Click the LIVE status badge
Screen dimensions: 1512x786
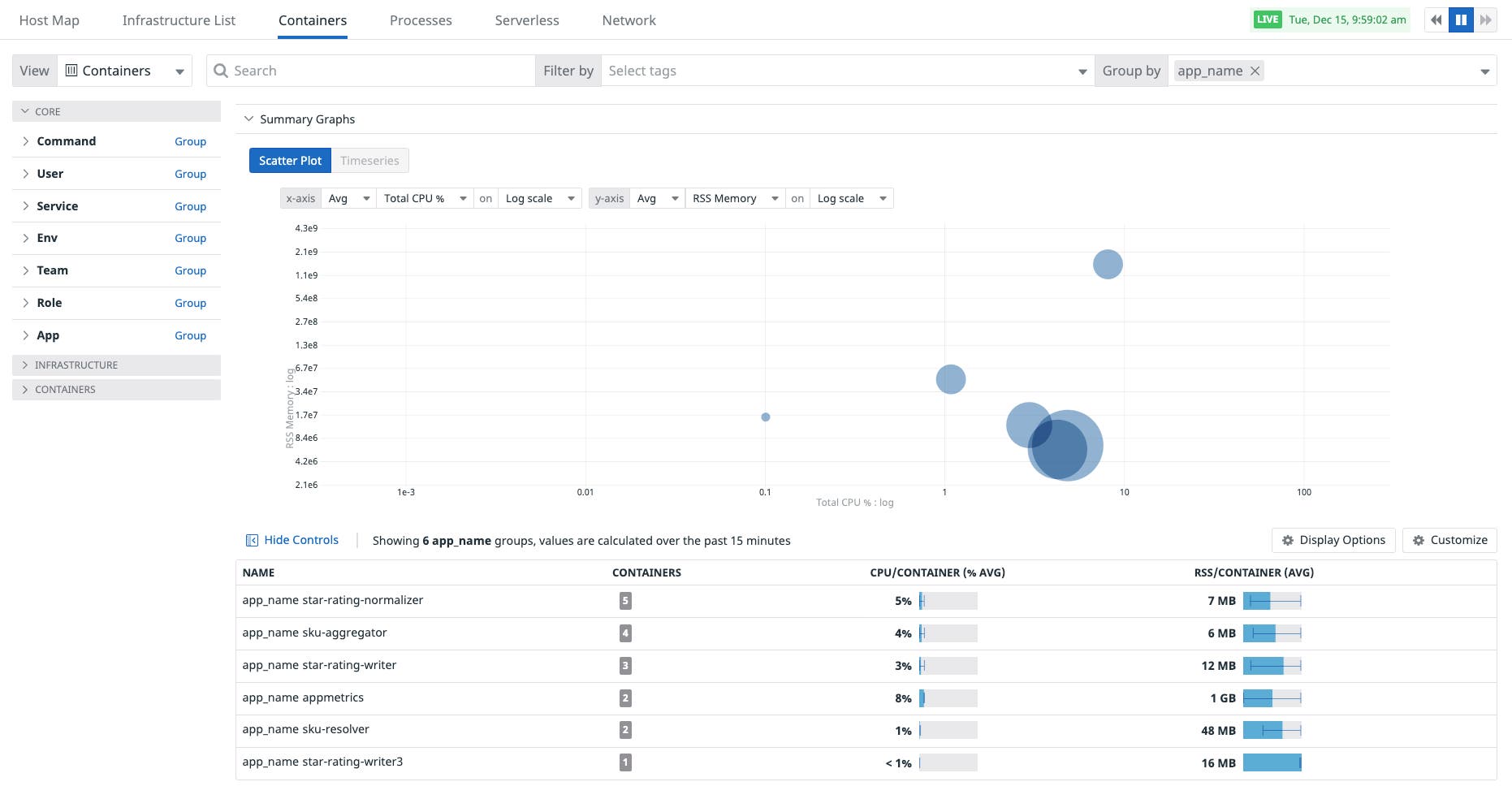[1267, 20]
